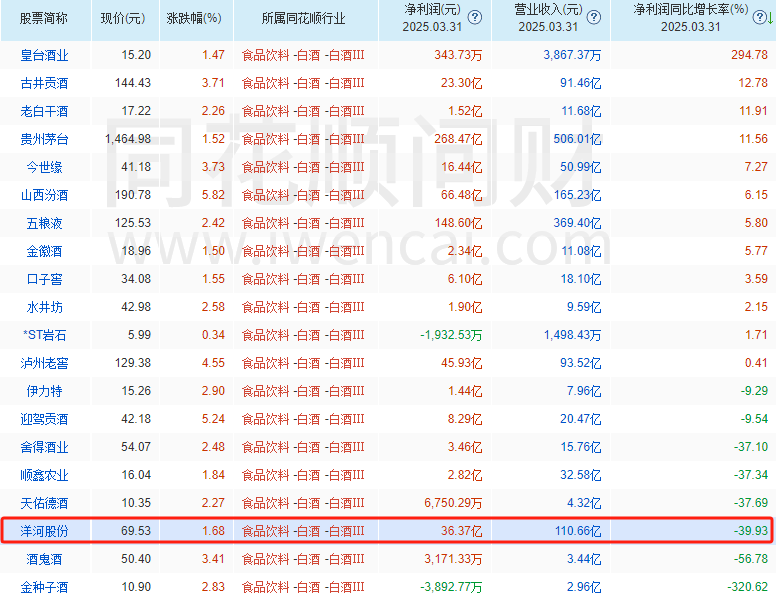Open help icon next to 净利润(元) header
The image size is (777, 600).
[475, 18]
